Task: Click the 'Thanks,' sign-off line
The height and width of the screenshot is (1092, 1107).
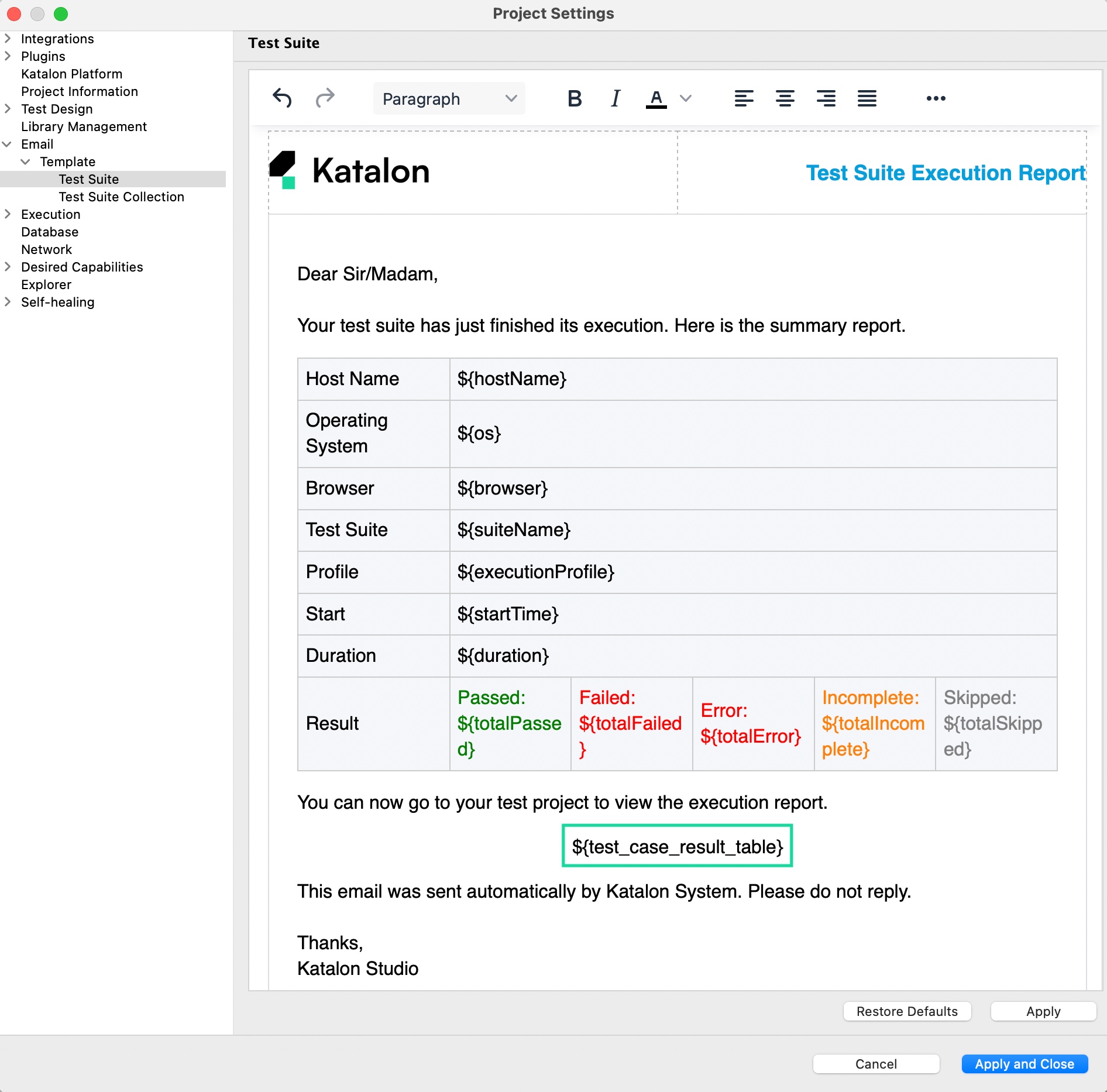Action: click(330, 943)
